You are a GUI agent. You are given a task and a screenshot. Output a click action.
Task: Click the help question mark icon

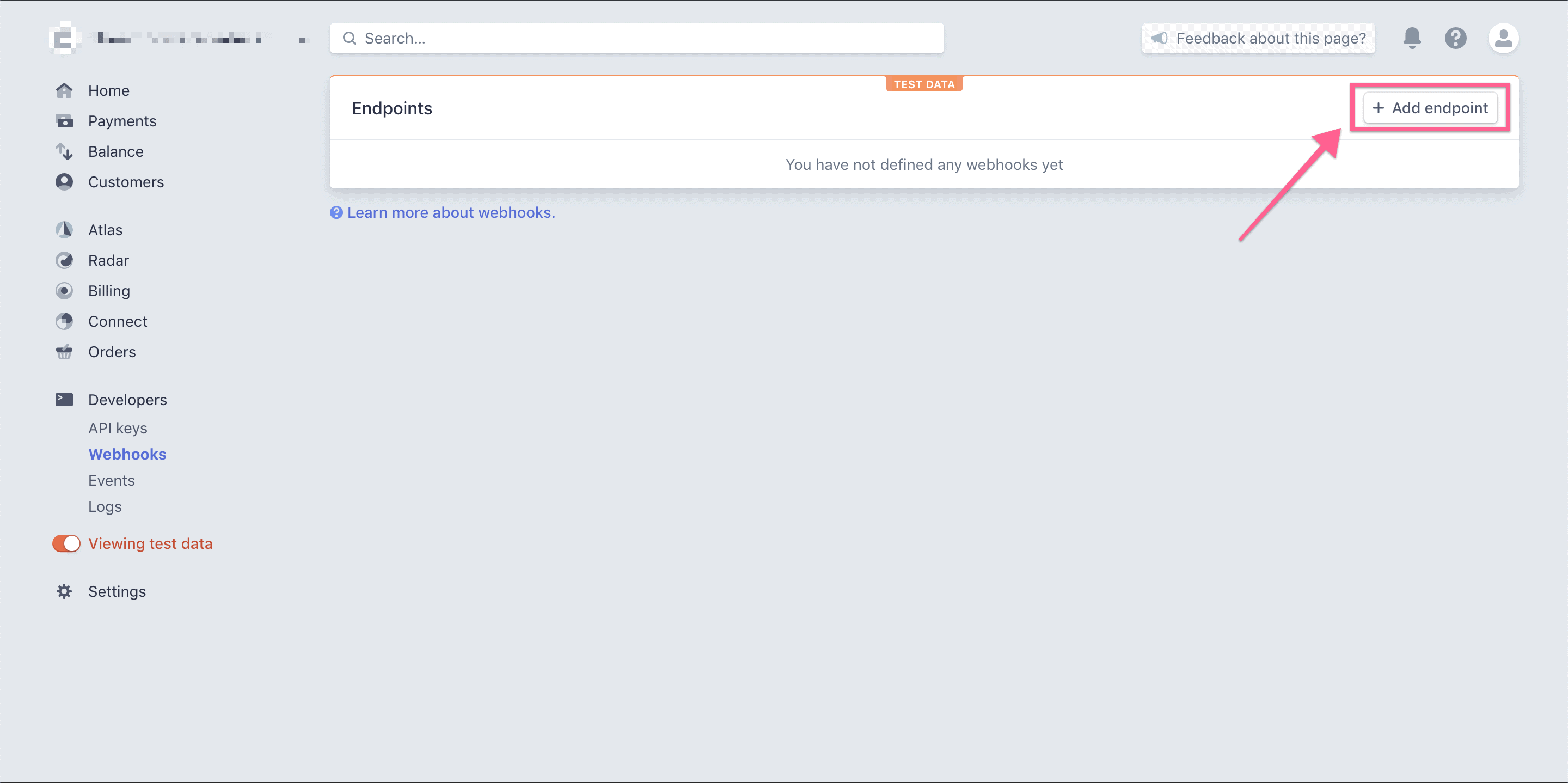(1455, 38)
